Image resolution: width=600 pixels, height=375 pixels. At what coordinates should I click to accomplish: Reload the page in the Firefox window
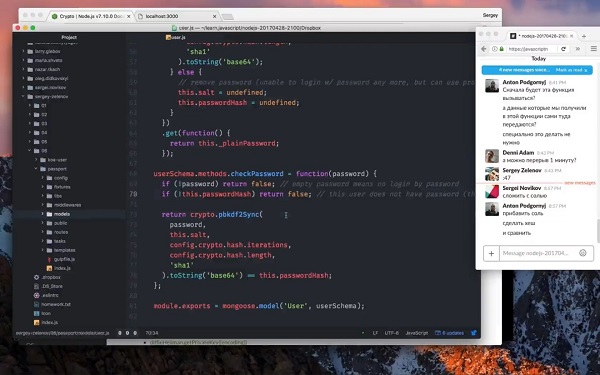(x=563, y=49)
